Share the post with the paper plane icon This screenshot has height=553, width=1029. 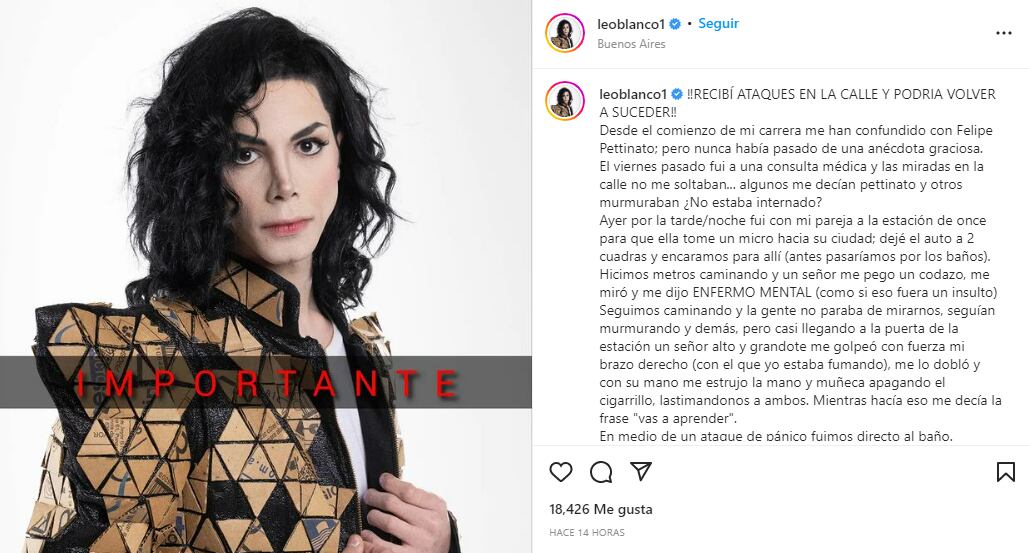(x=640, y=471)
